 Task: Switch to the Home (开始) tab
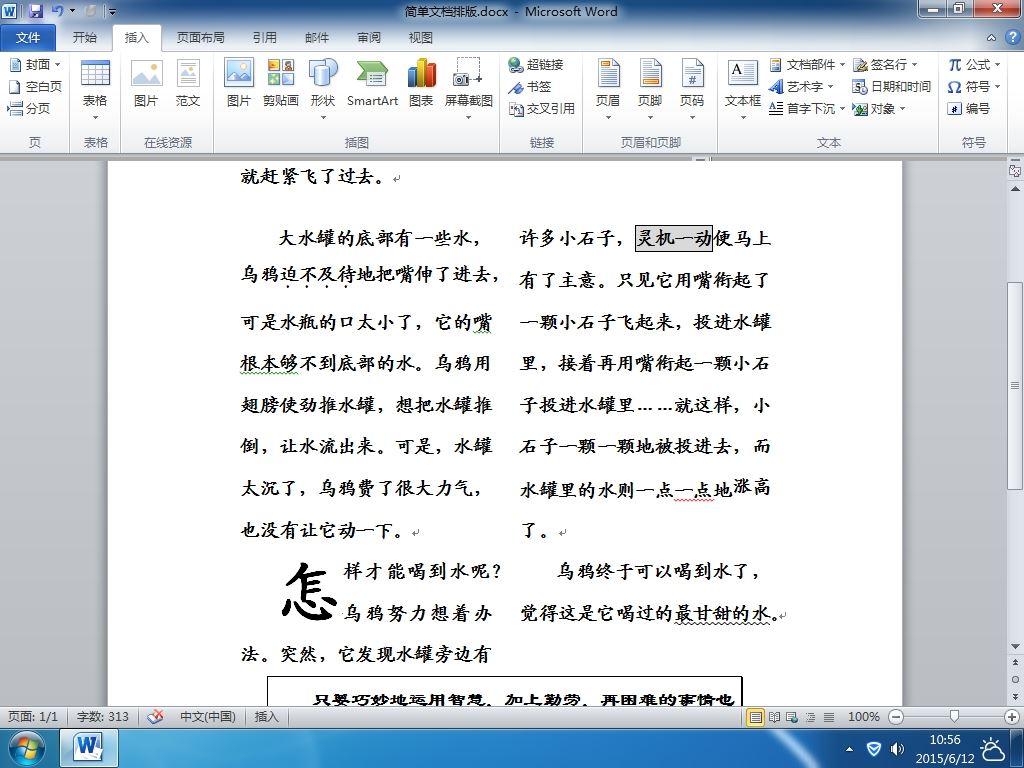(x=84, y=37)
